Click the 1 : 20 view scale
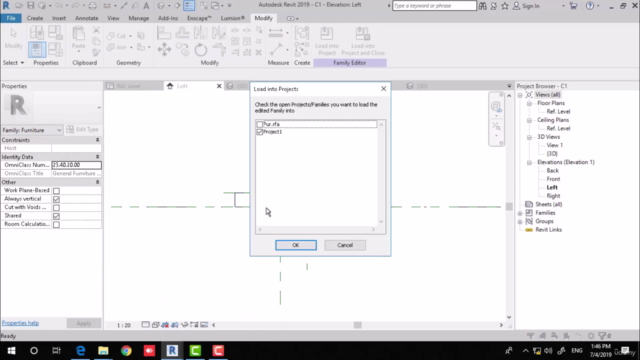The image size is (640, 360). (x=124, y=325)
